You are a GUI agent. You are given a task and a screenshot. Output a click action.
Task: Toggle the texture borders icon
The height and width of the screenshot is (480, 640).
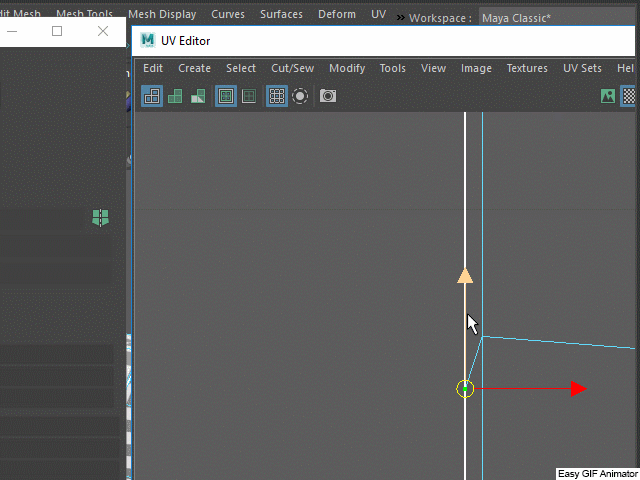226,96
